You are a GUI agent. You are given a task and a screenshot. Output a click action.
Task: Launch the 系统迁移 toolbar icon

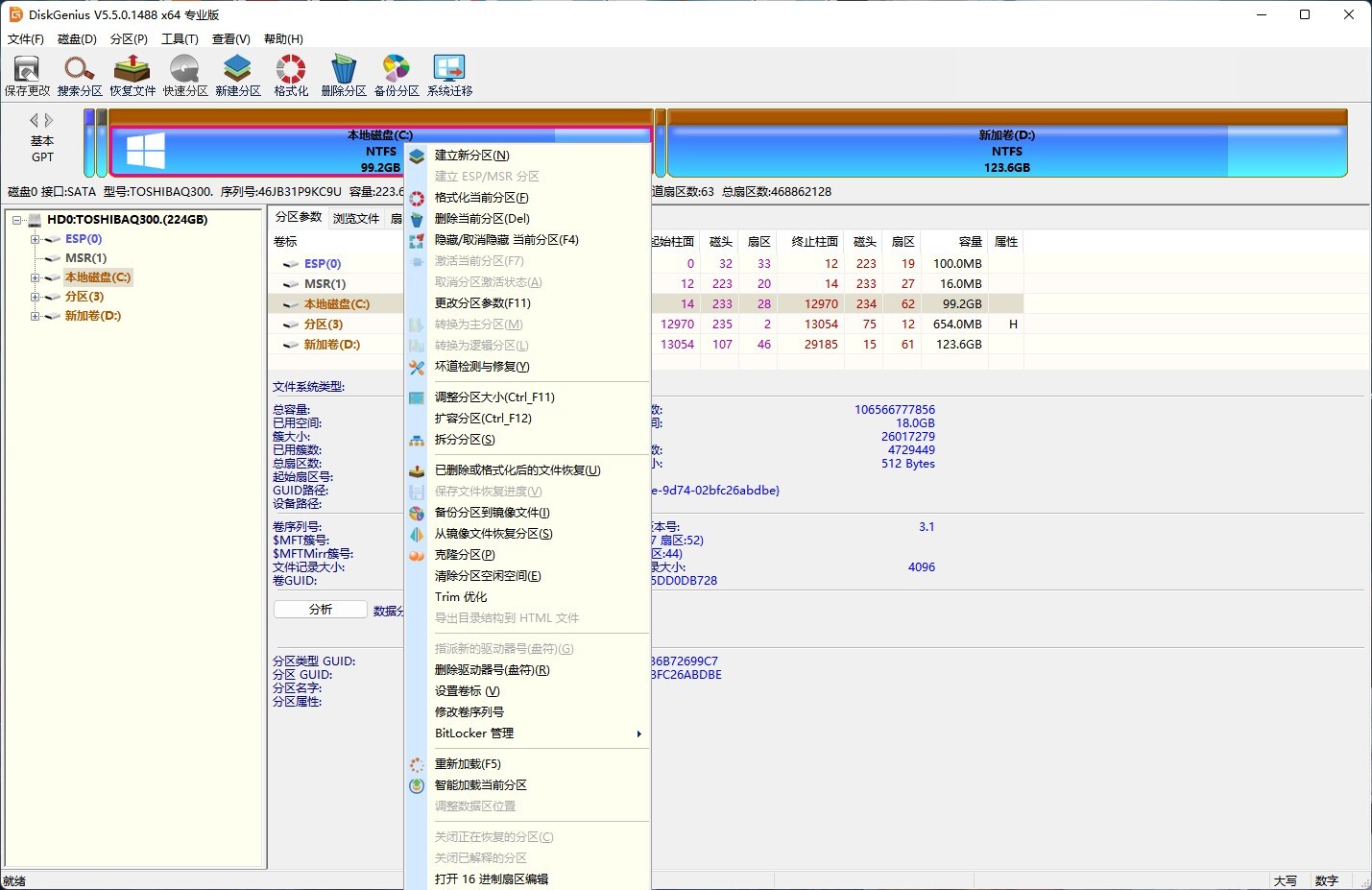point(449,75)
